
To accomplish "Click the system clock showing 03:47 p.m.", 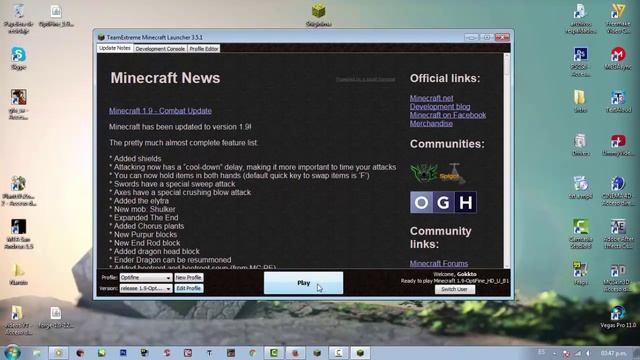I will pos(613,353).
